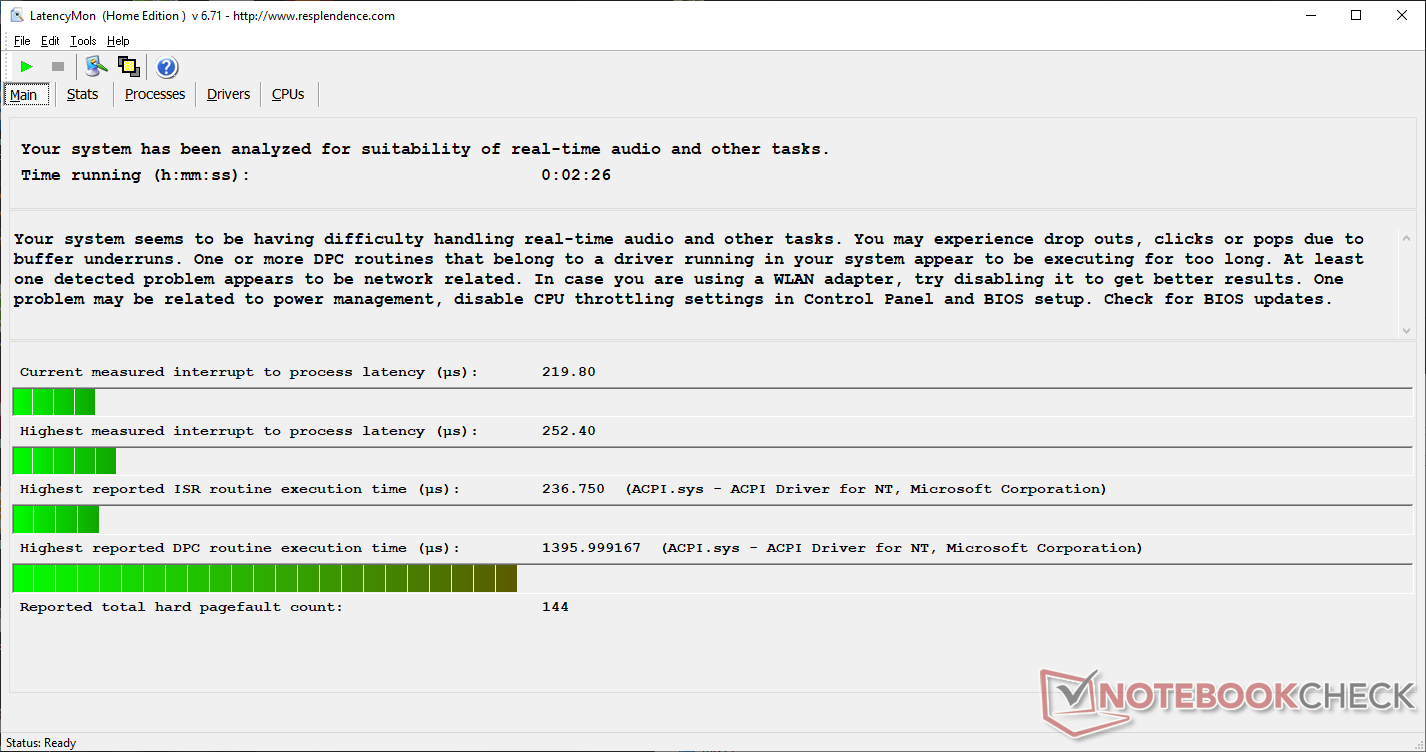
Task: Click the highest interrupt to process latency bar
Action: 64,461
